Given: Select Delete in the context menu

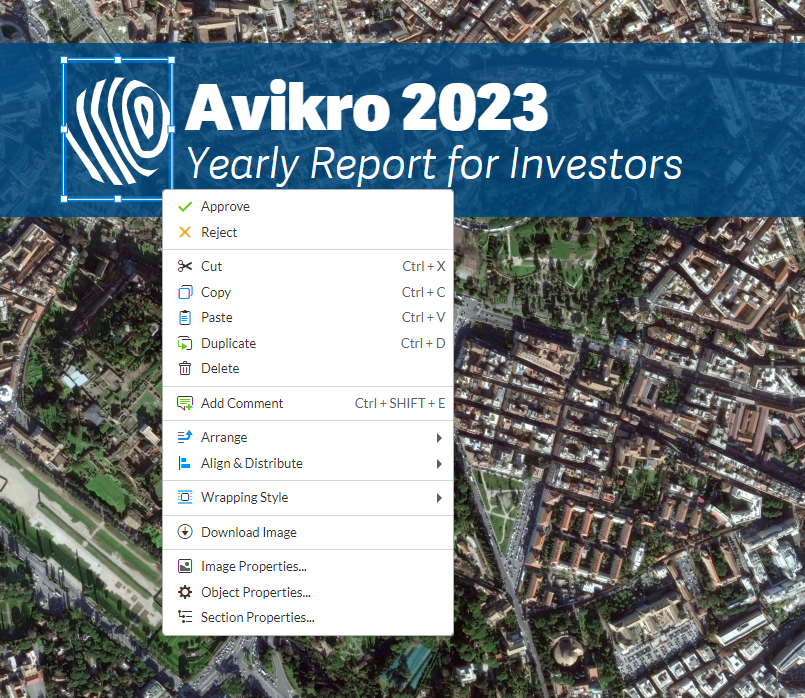Looking at the screenshot, I should pos(308,369).
